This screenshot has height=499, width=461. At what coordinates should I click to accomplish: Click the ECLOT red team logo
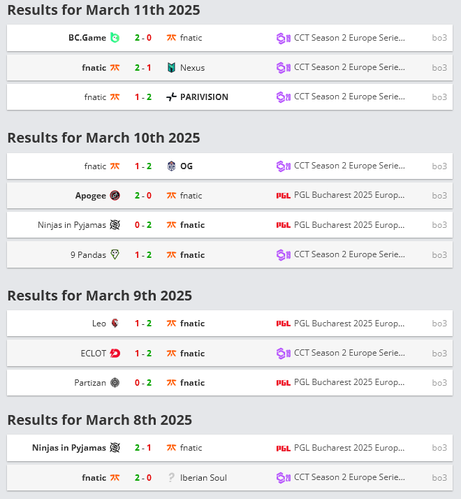point(115,353)
